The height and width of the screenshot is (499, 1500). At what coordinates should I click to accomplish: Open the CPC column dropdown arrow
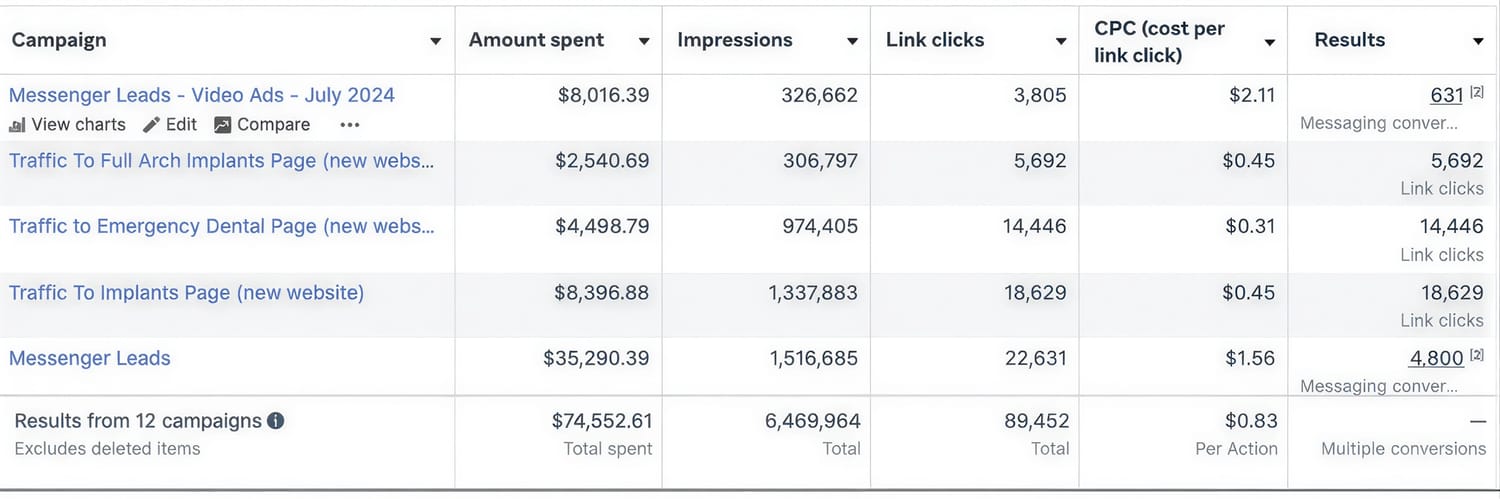coord(1269,43)
